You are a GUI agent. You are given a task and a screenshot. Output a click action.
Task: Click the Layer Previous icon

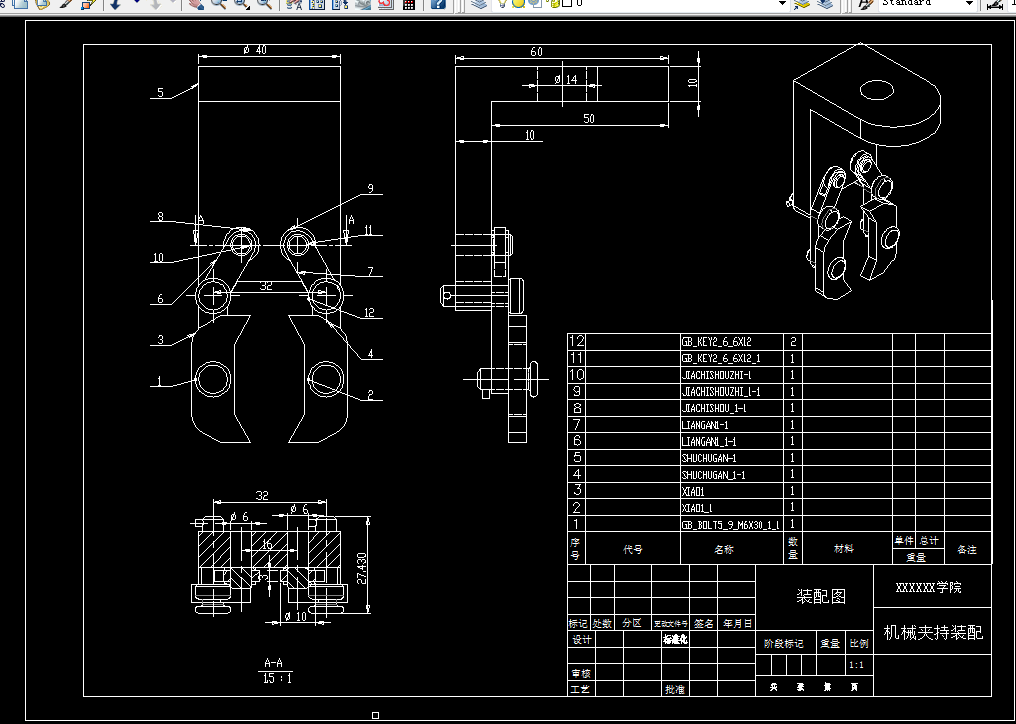825,4
